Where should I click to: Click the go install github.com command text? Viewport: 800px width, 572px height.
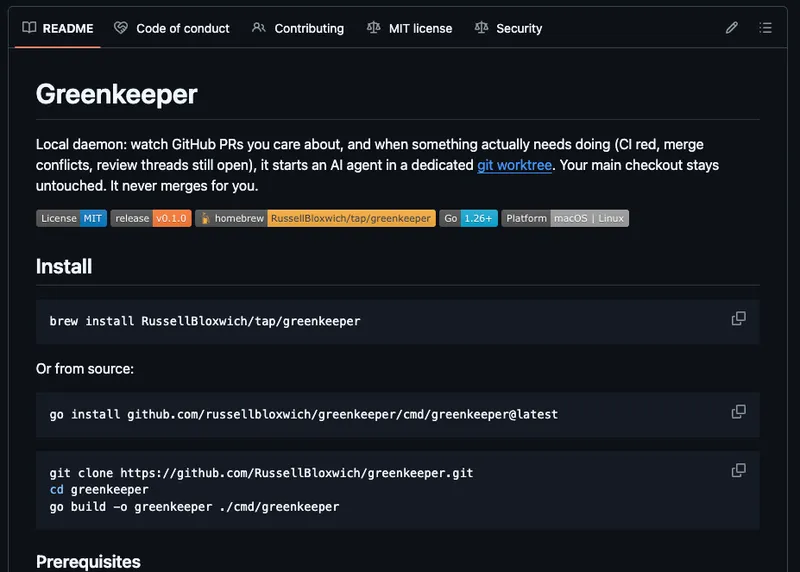(x=304, y=414)
